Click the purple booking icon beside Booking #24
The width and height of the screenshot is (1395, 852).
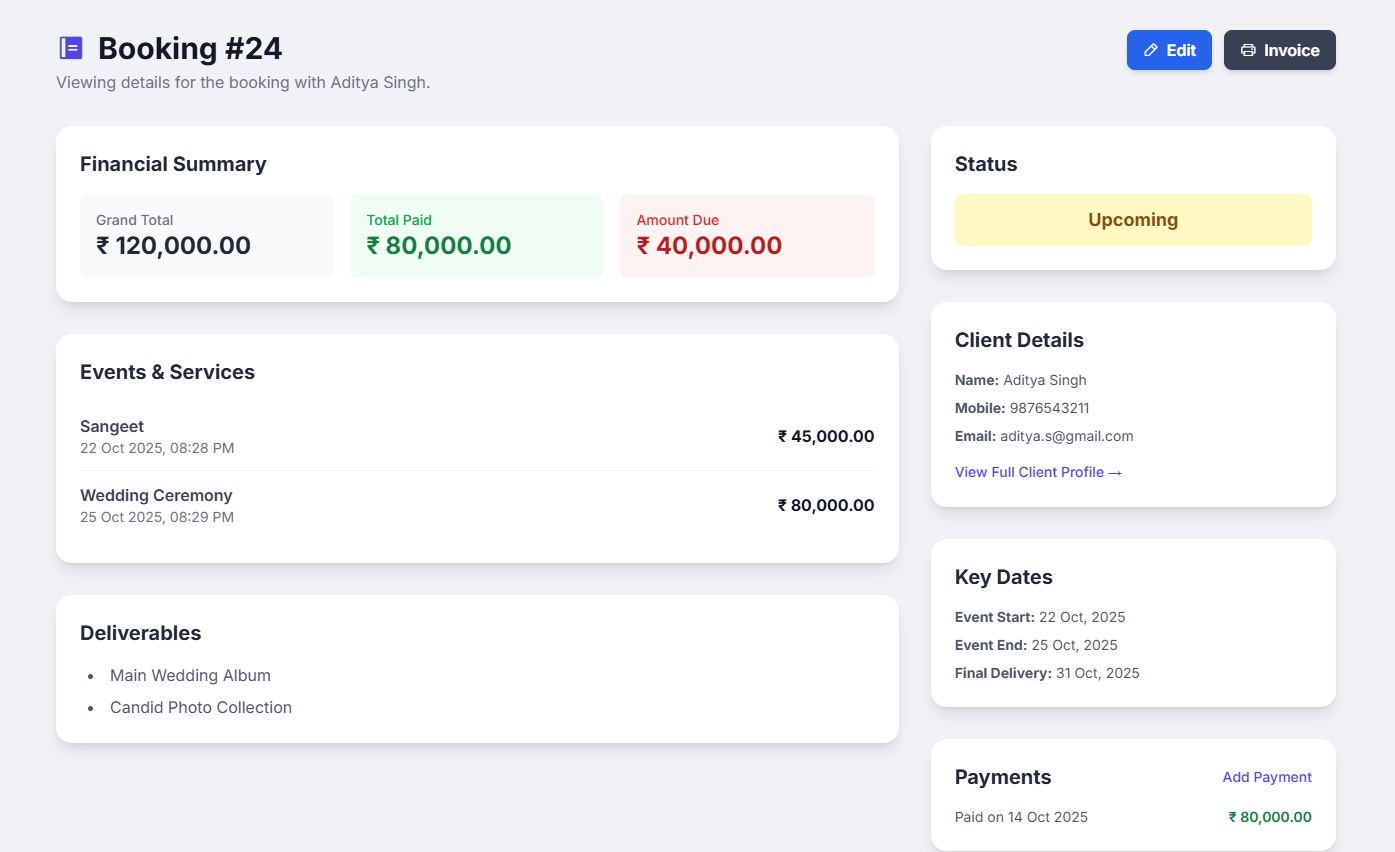69,47
